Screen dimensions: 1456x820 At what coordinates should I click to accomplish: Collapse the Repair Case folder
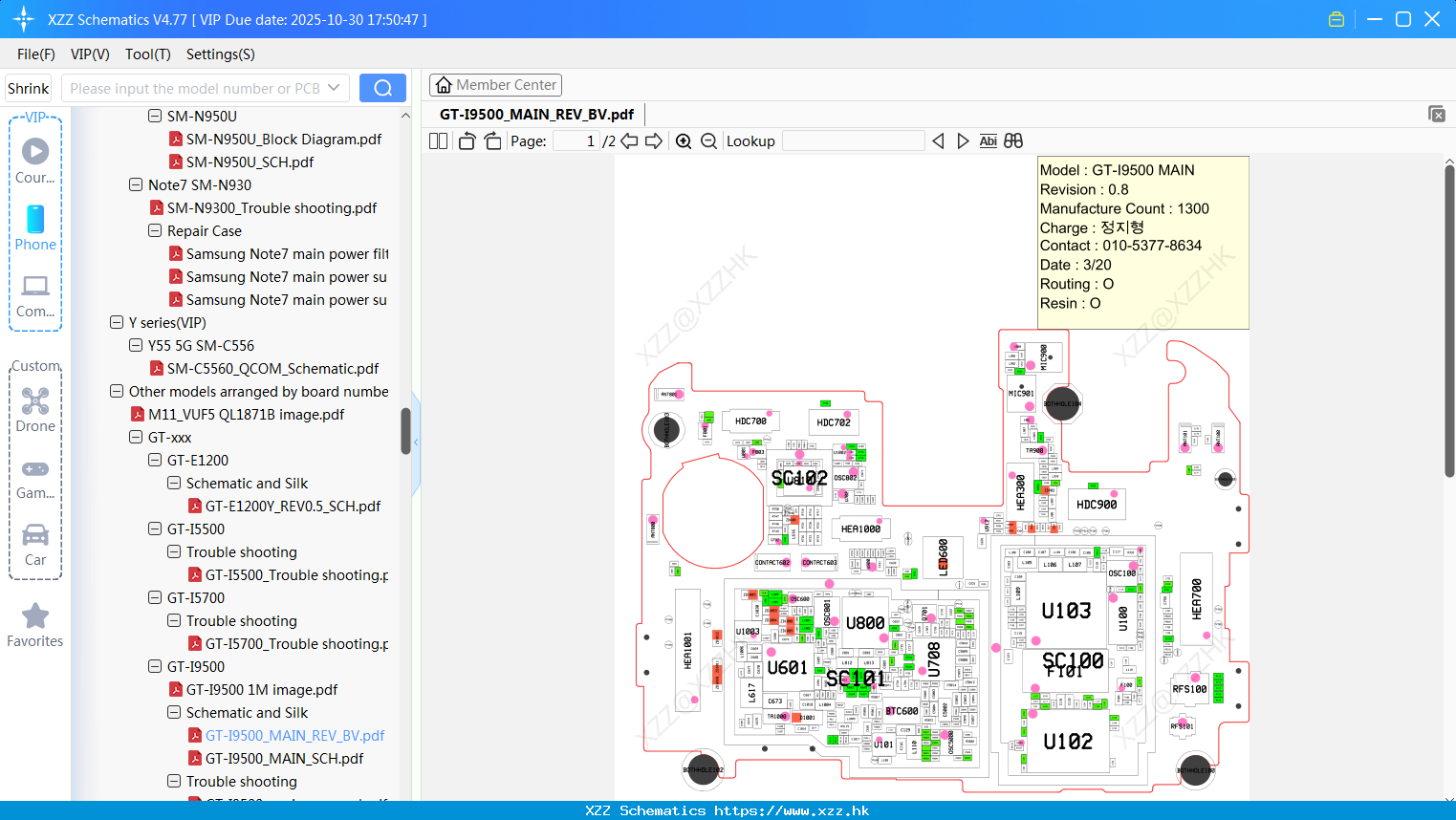(155, 230)
